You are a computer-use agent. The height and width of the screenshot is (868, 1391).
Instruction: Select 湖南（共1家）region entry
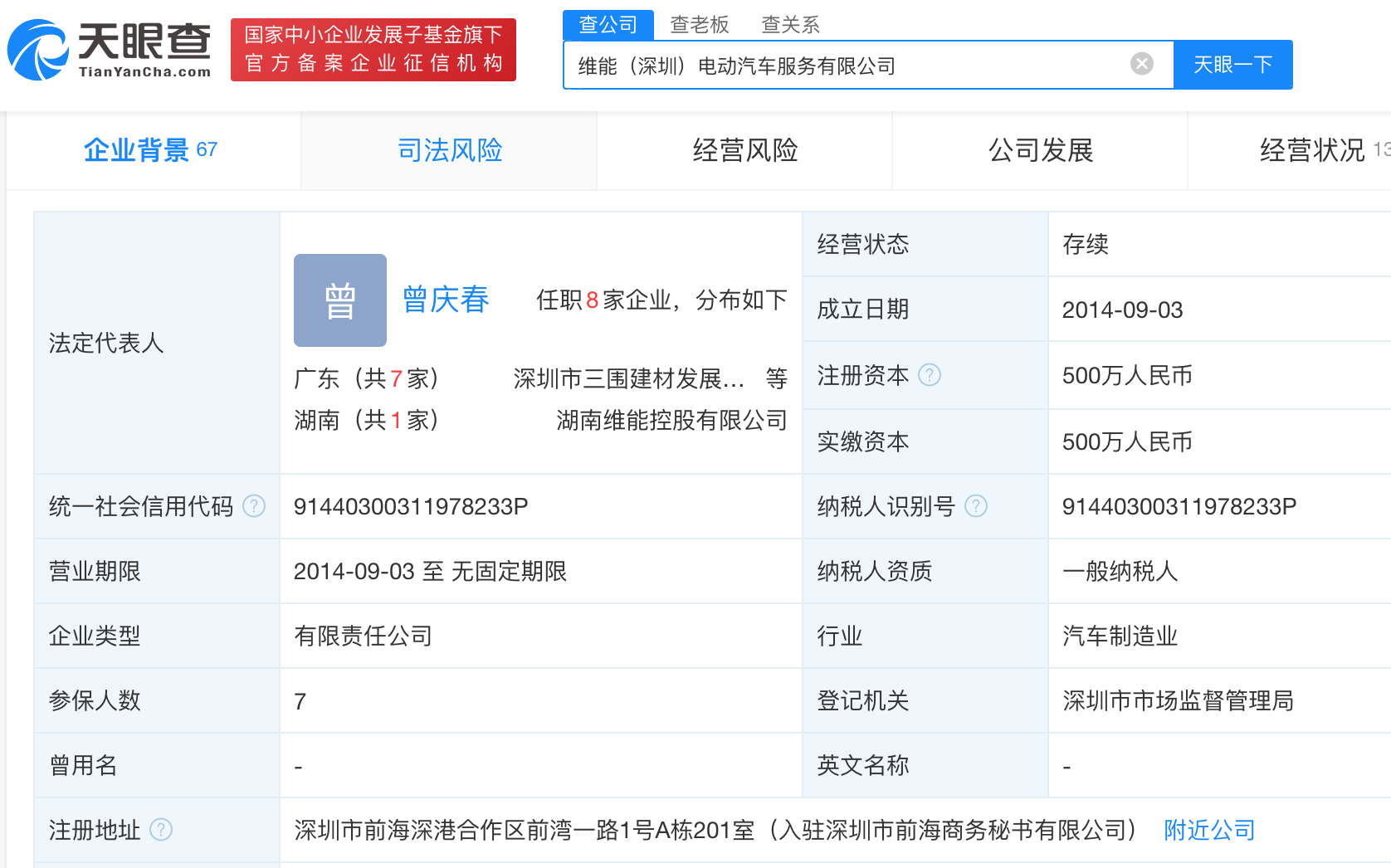pos(366,421)
